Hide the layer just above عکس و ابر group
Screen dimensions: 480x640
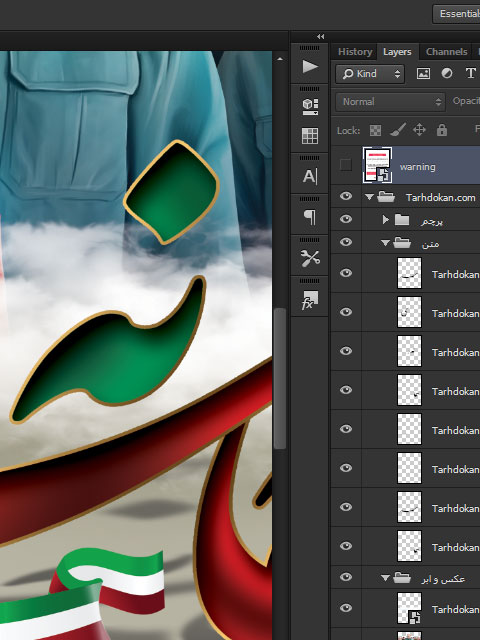click(x=346, y=546)
